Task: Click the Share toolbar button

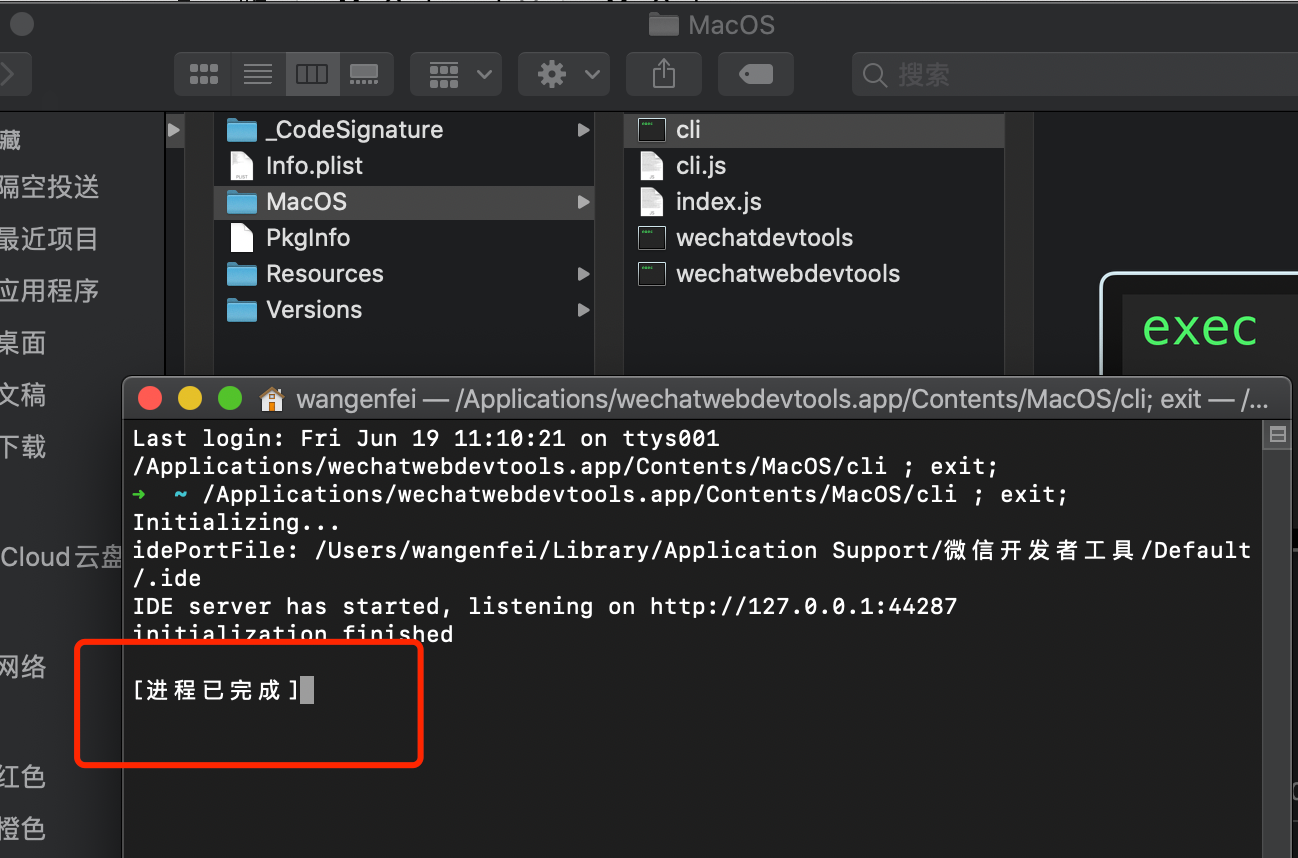Action: 664,74
